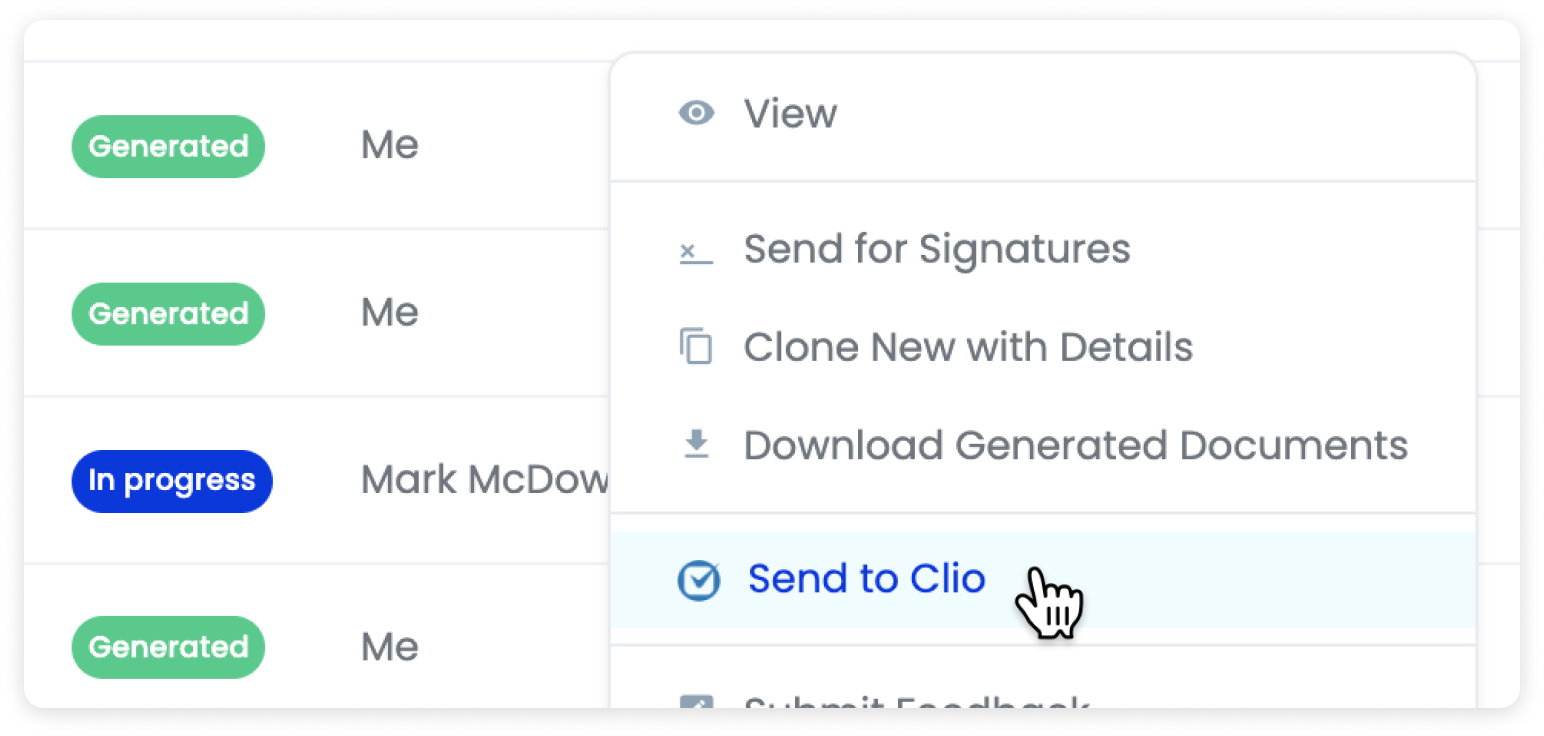Image resolution: width=1544 pixels, height=736 pixels.
Task: Click the first row's Generated status badge
Action: click(x=168, y=146)
